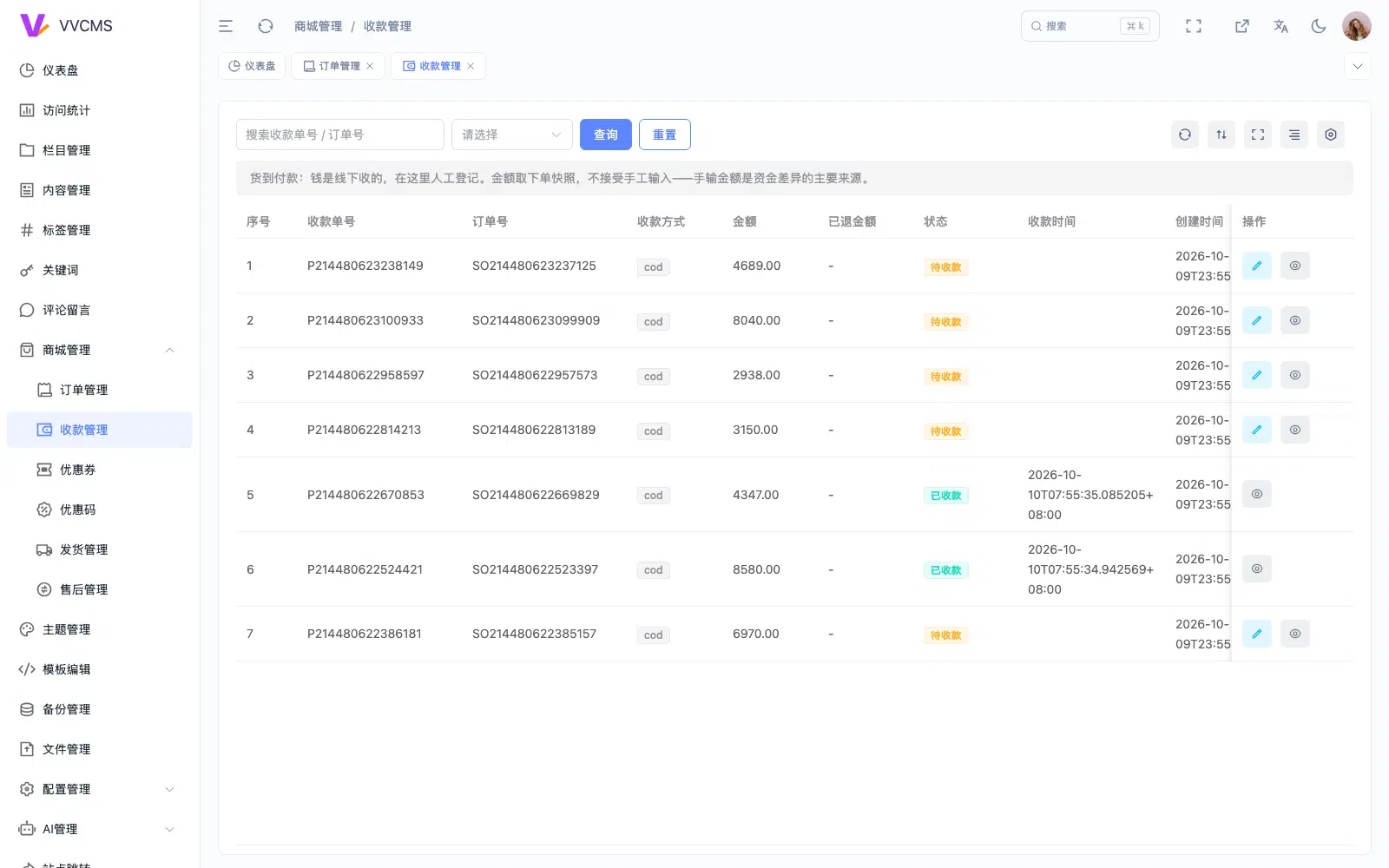Image resolution: width=1389 pixels, height=868 pixels.
Task: Open the user avatar menu
Action: point(1357,26)
